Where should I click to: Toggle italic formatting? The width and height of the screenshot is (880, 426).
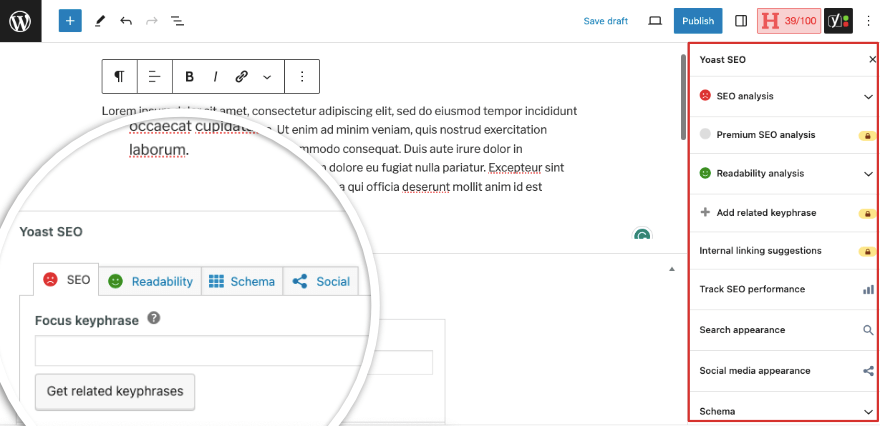[x=215, y=76]
